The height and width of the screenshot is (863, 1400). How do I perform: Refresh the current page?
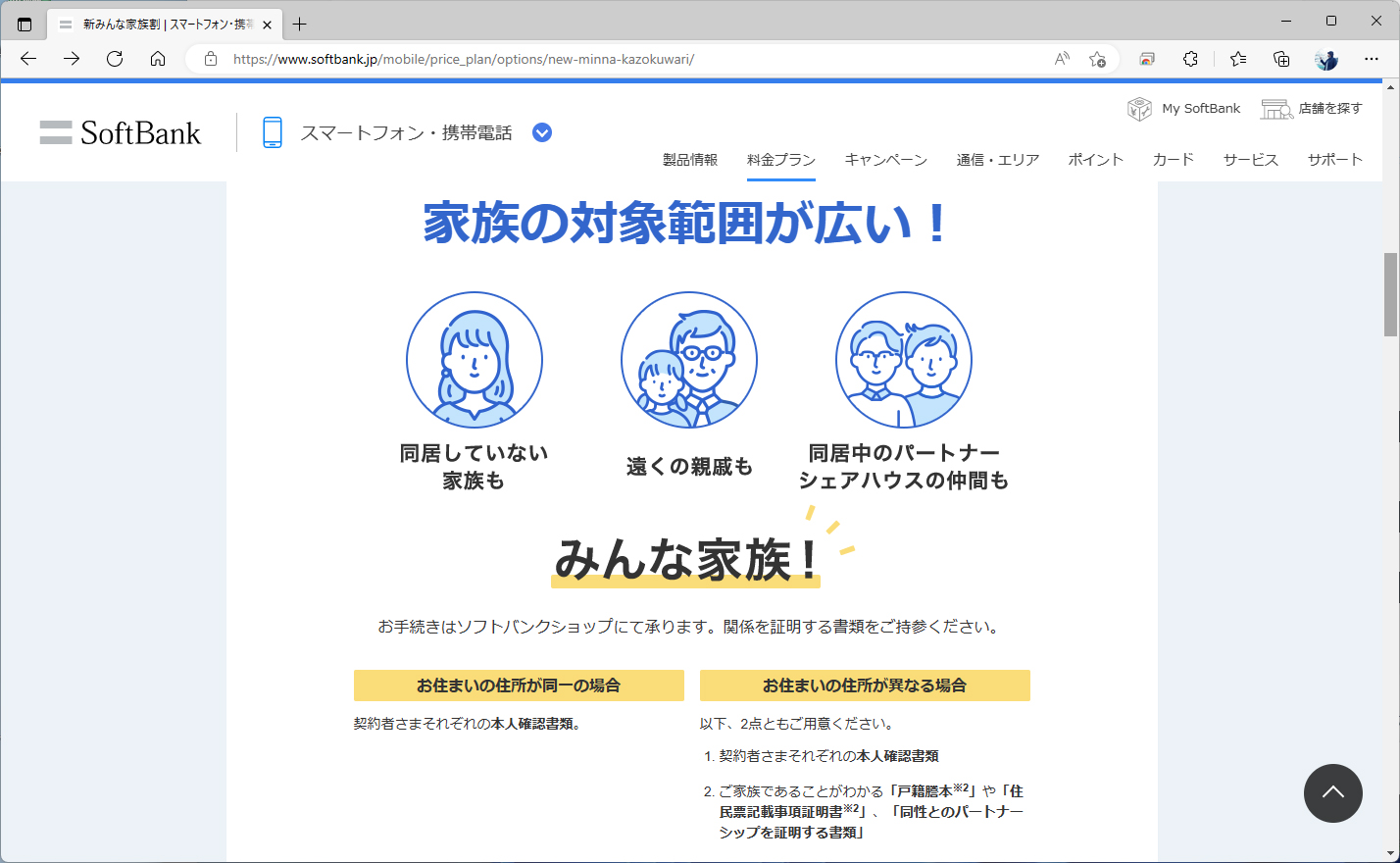pos(114,59)
